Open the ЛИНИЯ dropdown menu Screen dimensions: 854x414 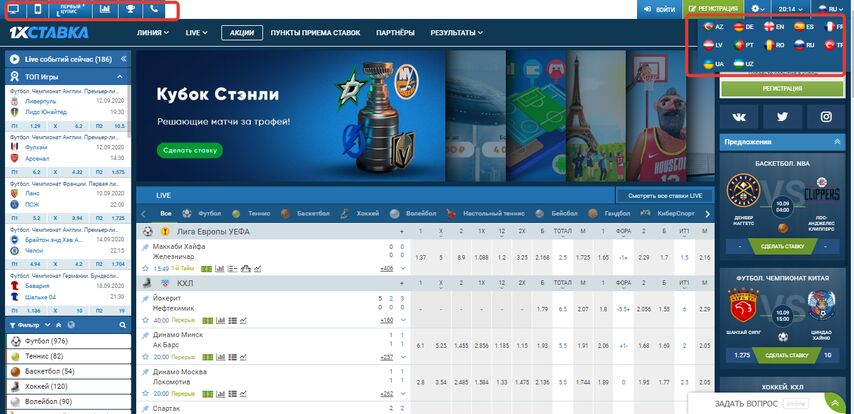coord(152,33)
